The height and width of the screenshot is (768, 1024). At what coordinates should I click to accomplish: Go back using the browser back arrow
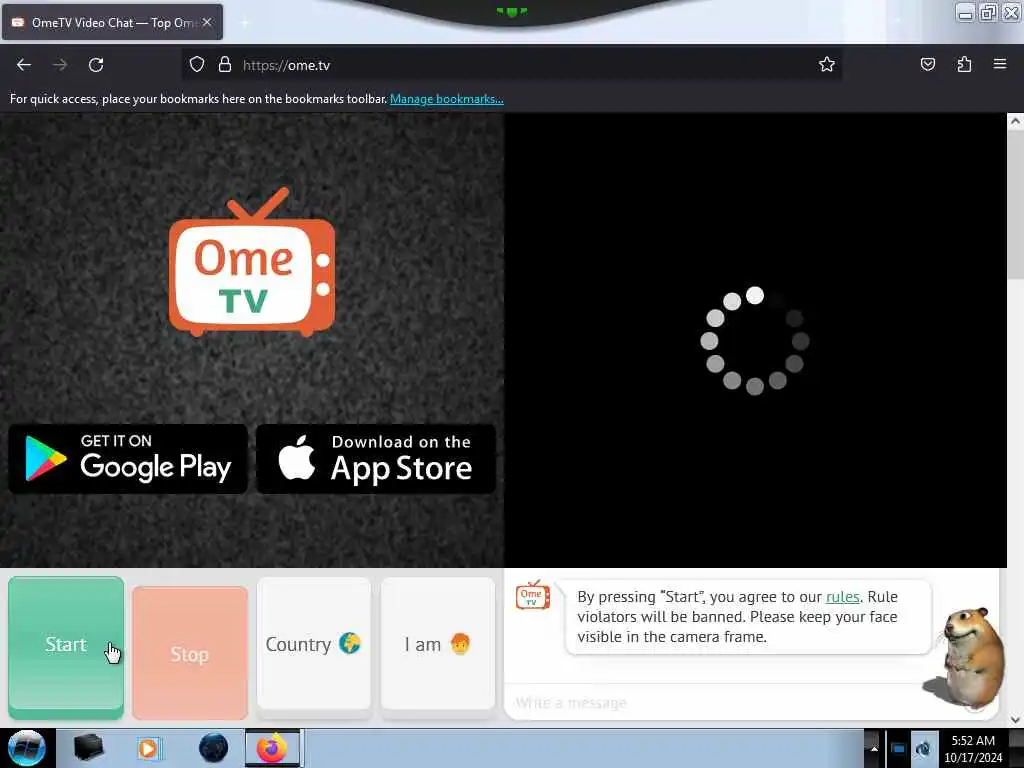[x=24, y=65]
